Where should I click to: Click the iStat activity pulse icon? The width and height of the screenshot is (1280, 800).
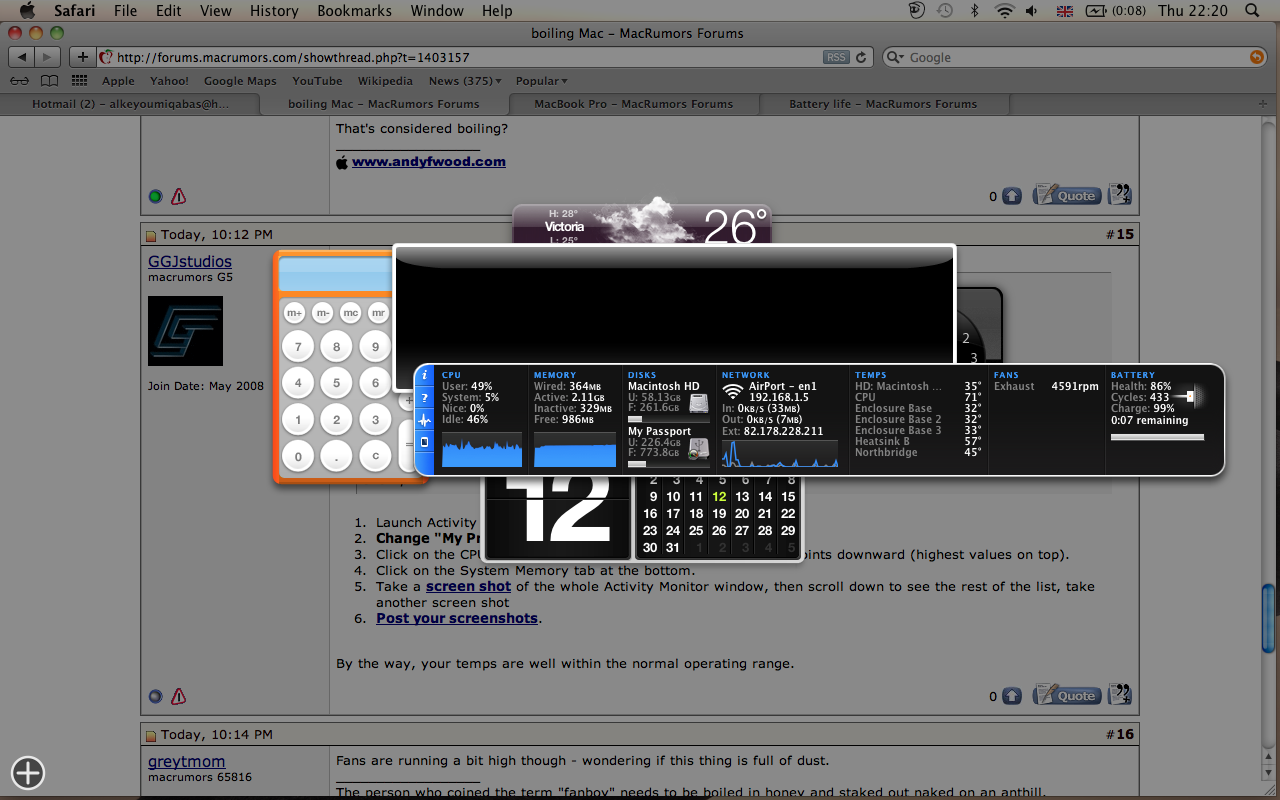coord(424,420)
